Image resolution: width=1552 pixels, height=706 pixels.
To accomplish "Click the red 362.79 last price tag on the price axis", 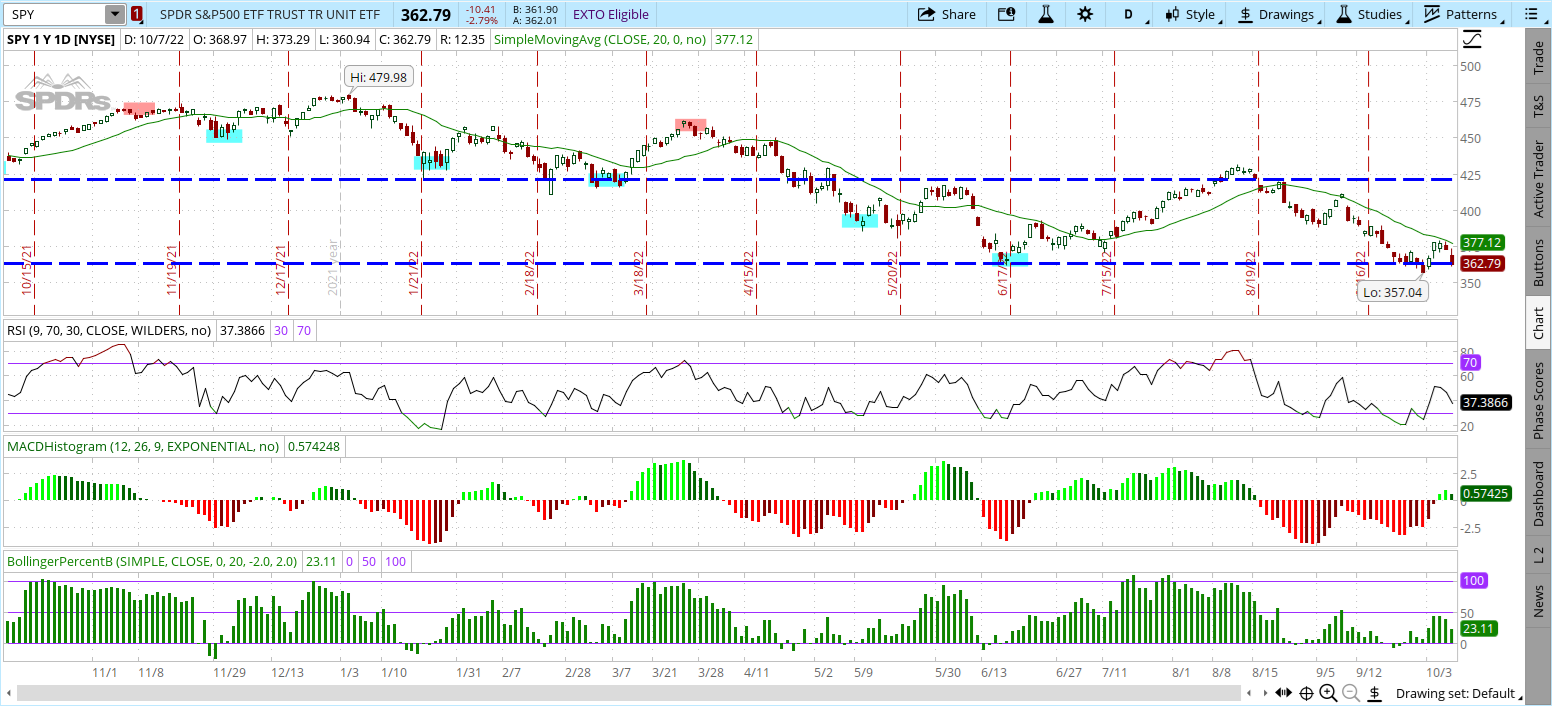I will coord(1484,264).
